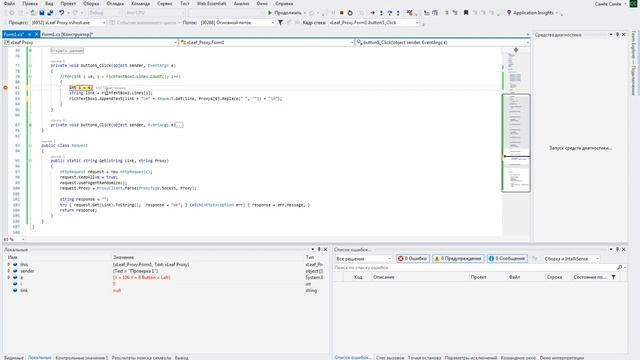Screen dimensions: 640x360
Task: Click the error list search magnifier icon
Action: (x=620, y=267)
